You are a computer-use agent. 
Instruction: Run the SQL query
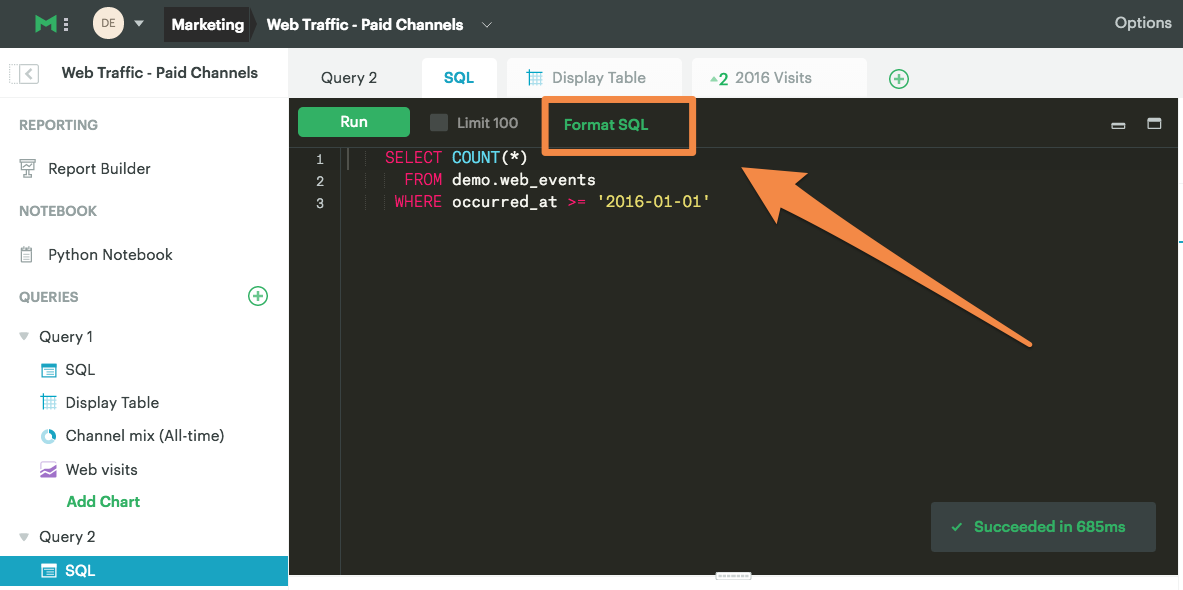pos(354,122)
